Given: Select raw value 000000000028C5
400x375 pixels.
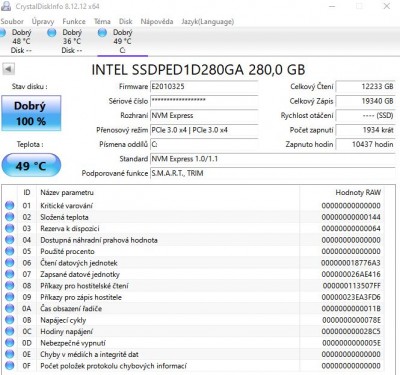Looking at the screenshot, I should pyautogui.click(x=351, y=332).
